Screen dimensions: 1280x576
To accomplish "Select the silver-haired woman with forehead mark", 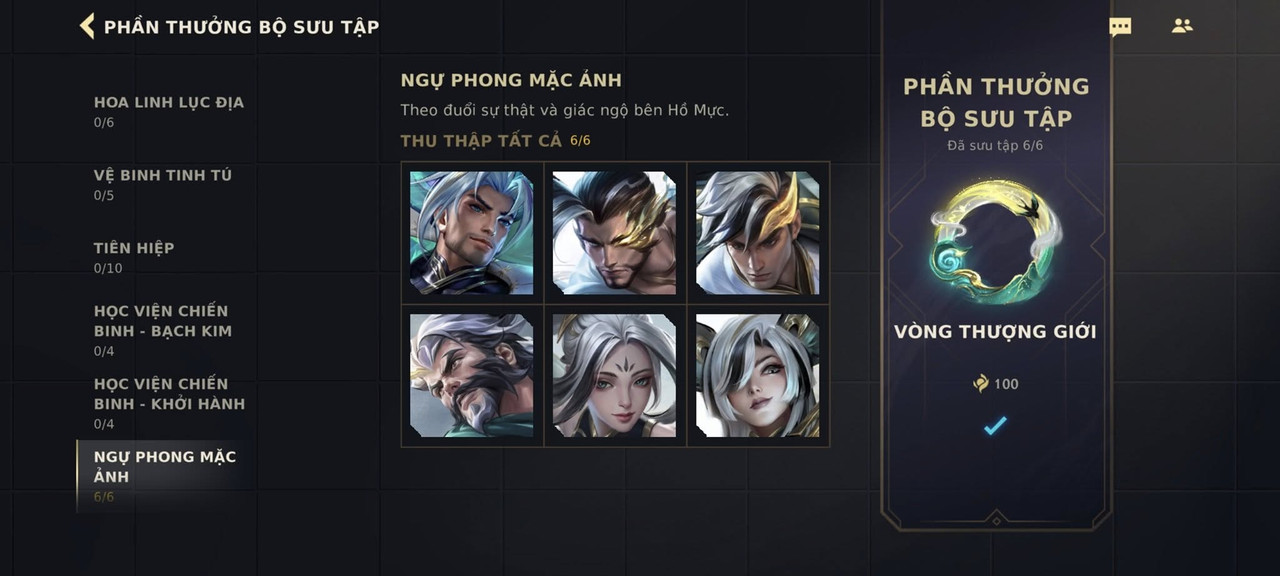I will 615,376.
